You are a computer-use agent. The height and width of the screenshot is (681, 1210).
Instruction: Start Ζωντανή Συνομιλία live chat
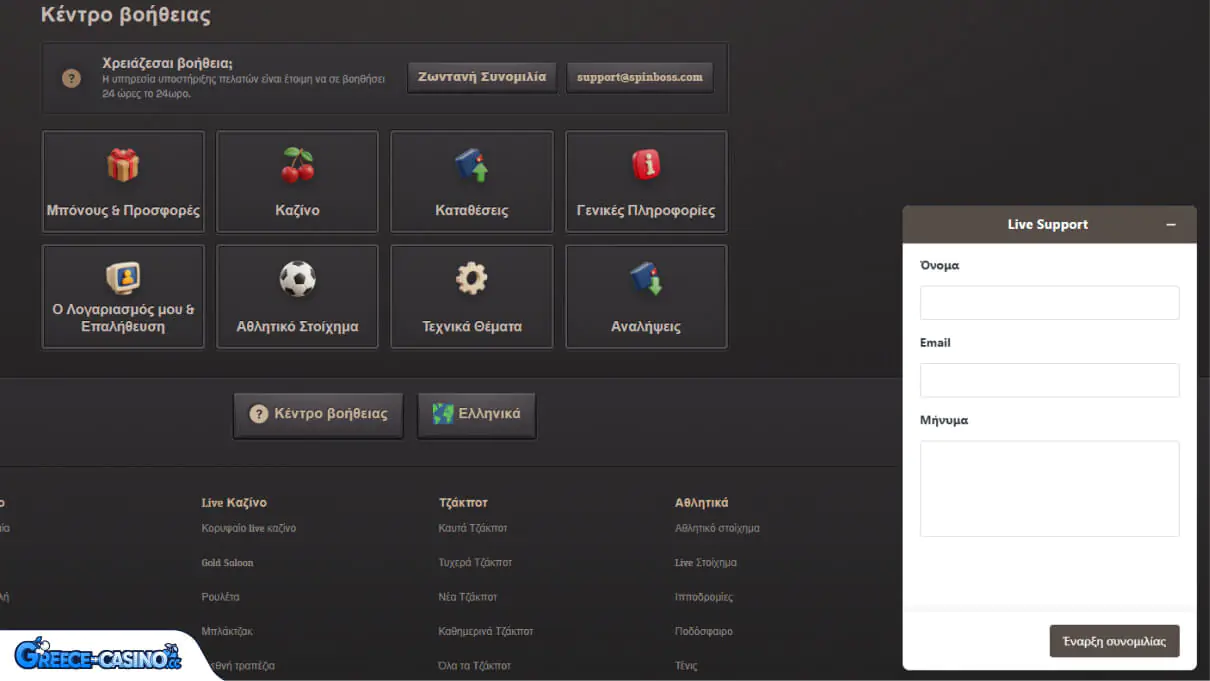click(482, 77)
